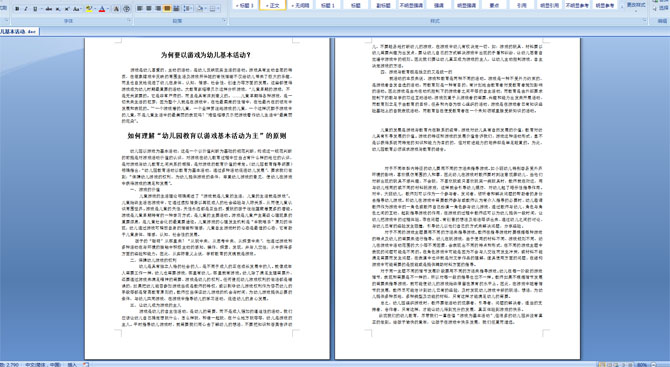Toggle underline formatting
This screenshot has height=367, width=670.
(x=35, y=9)
